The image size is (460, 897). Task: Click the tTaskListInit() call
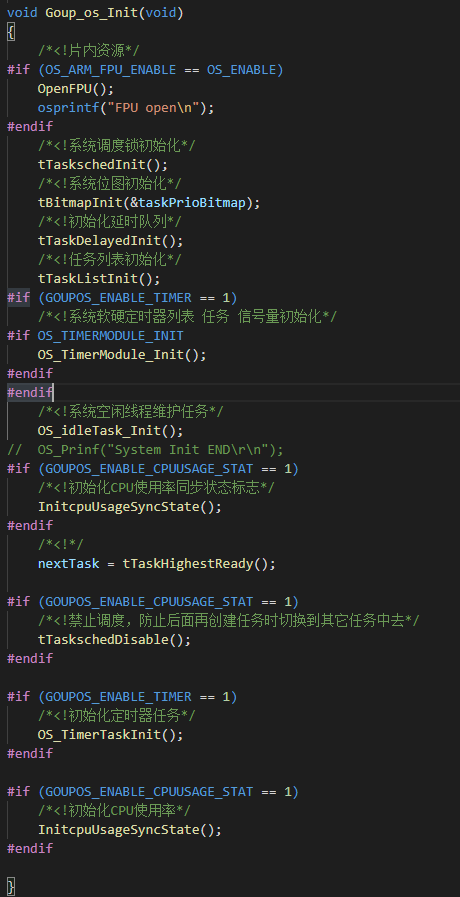point(99,279)
